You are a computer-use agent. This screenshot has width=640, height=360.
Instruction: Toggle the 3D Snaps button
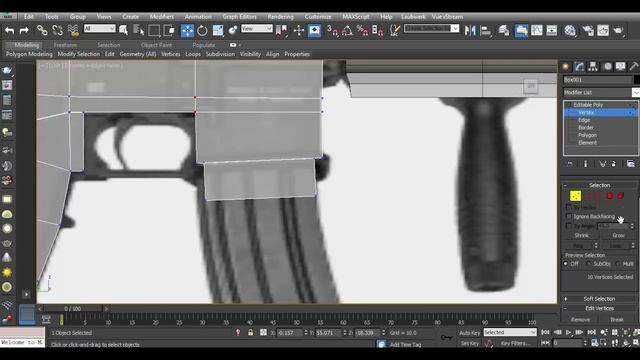(x=332, y=30)
